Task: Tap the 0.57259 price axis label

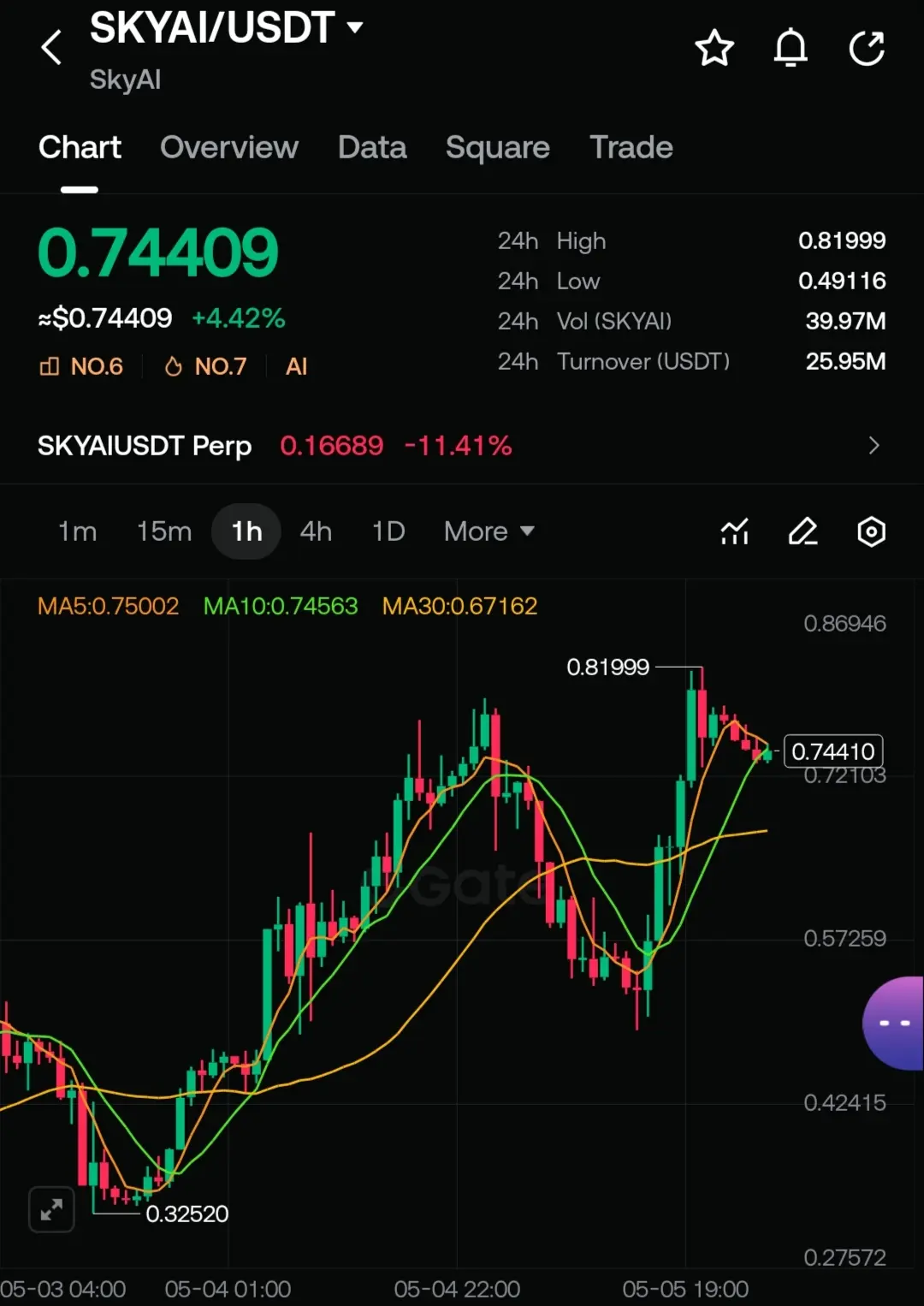Action: pyautogui.click(x=844, y=939)
